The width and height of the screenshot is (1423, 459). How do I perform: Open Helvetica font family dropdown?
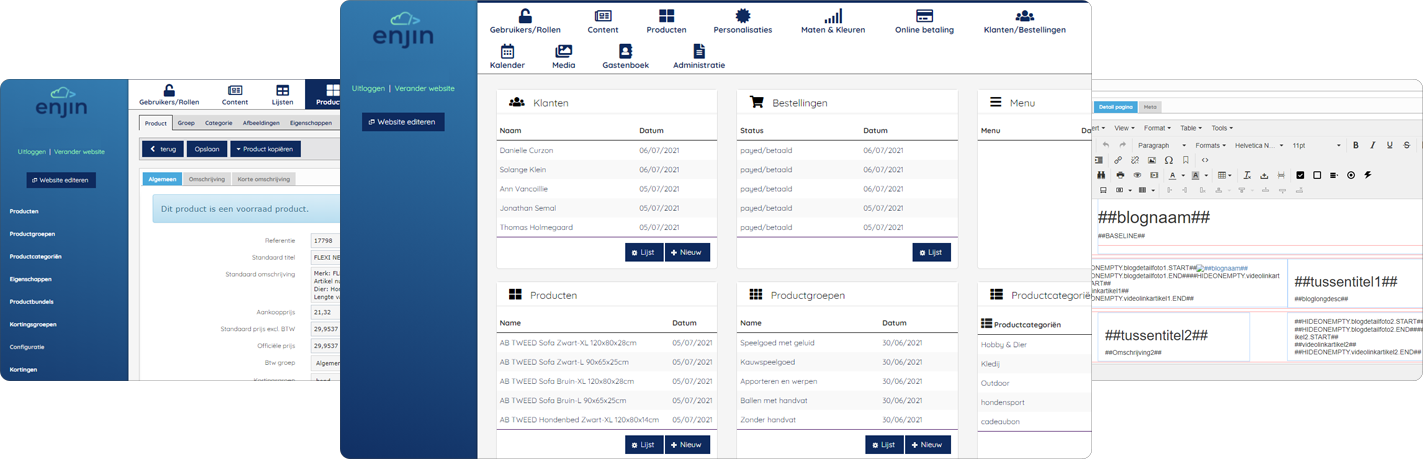1259,145
